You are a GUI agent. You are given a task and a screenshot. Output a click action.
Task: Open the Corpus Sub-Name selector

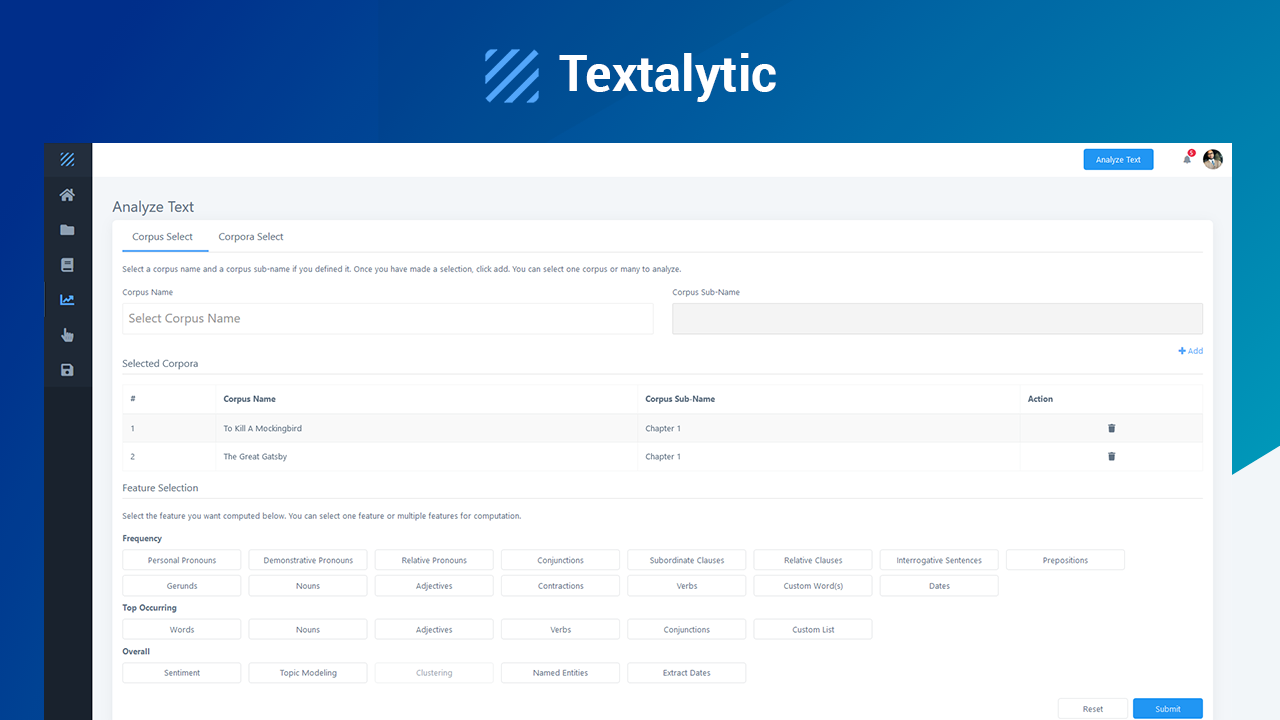point(937,318)
